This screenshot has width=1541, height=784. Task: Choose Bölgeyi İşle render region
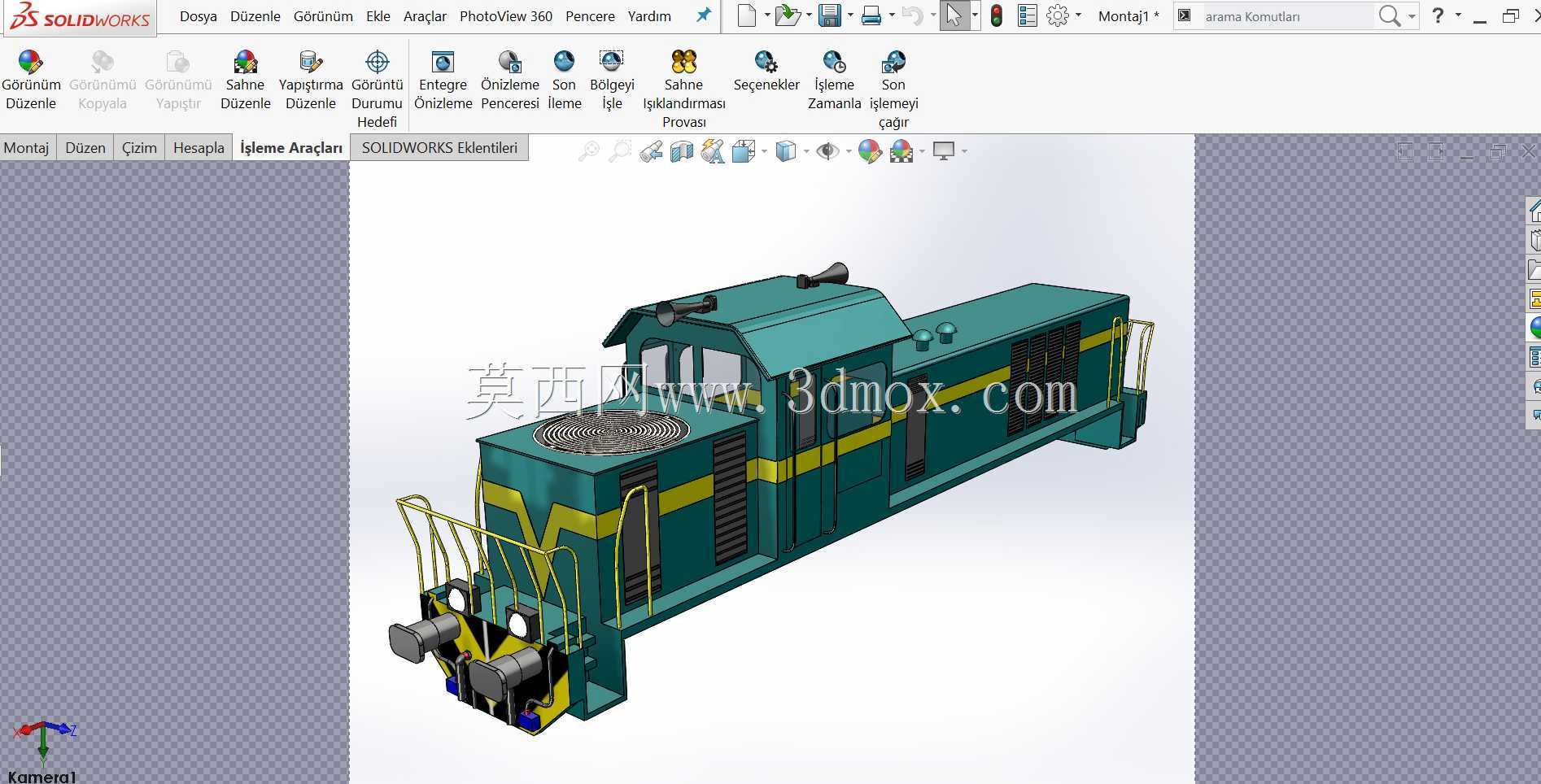click(x=612, y=80)
